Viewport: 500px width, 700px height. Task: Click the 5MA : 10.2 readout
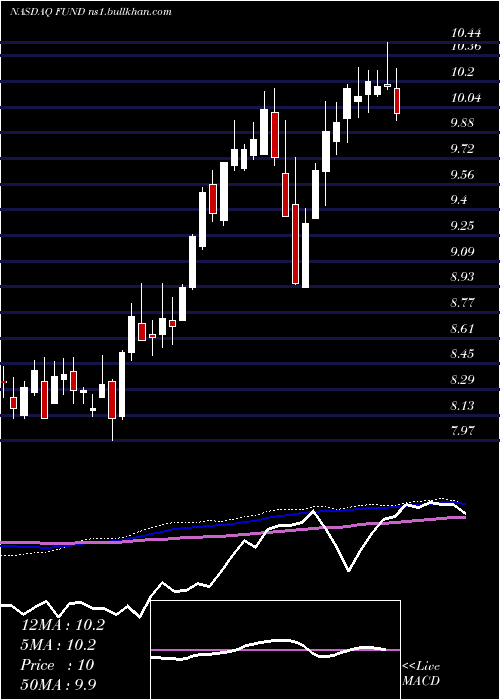59,645
